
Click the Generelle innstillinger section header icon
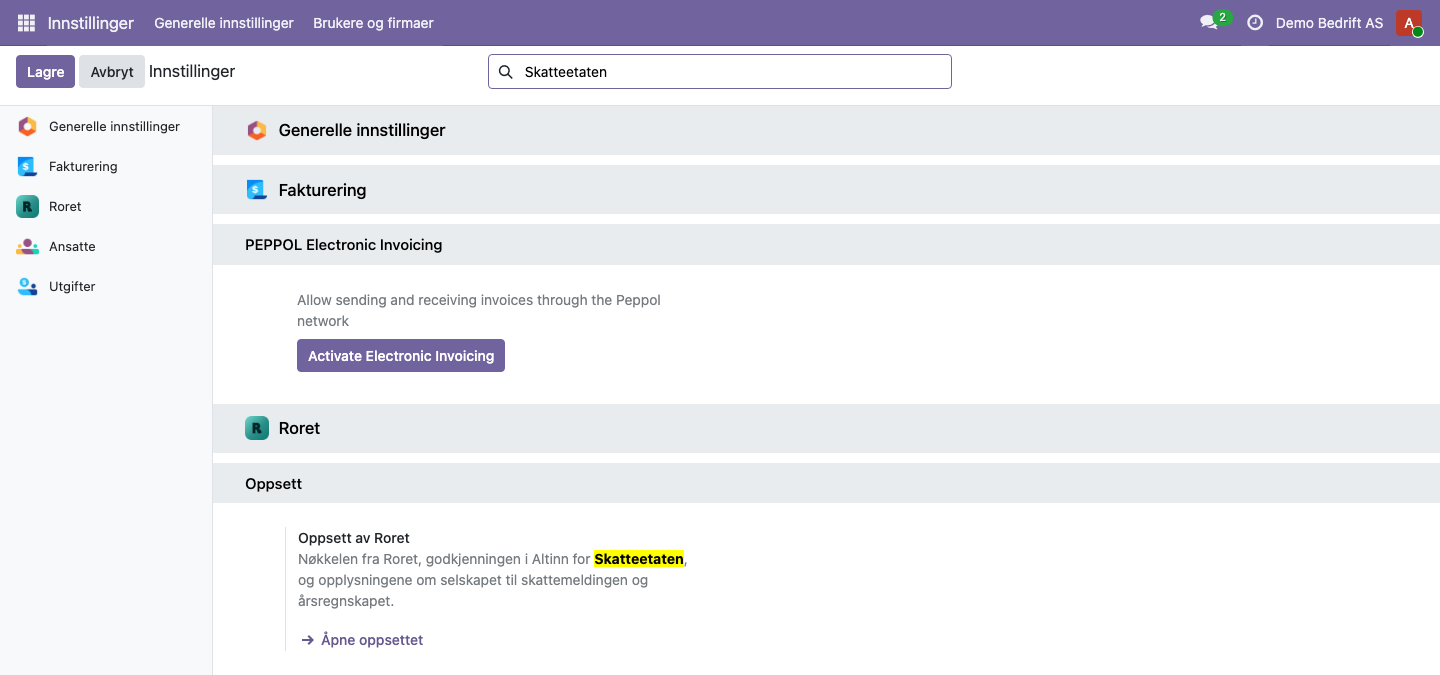(x=257, y=130)
